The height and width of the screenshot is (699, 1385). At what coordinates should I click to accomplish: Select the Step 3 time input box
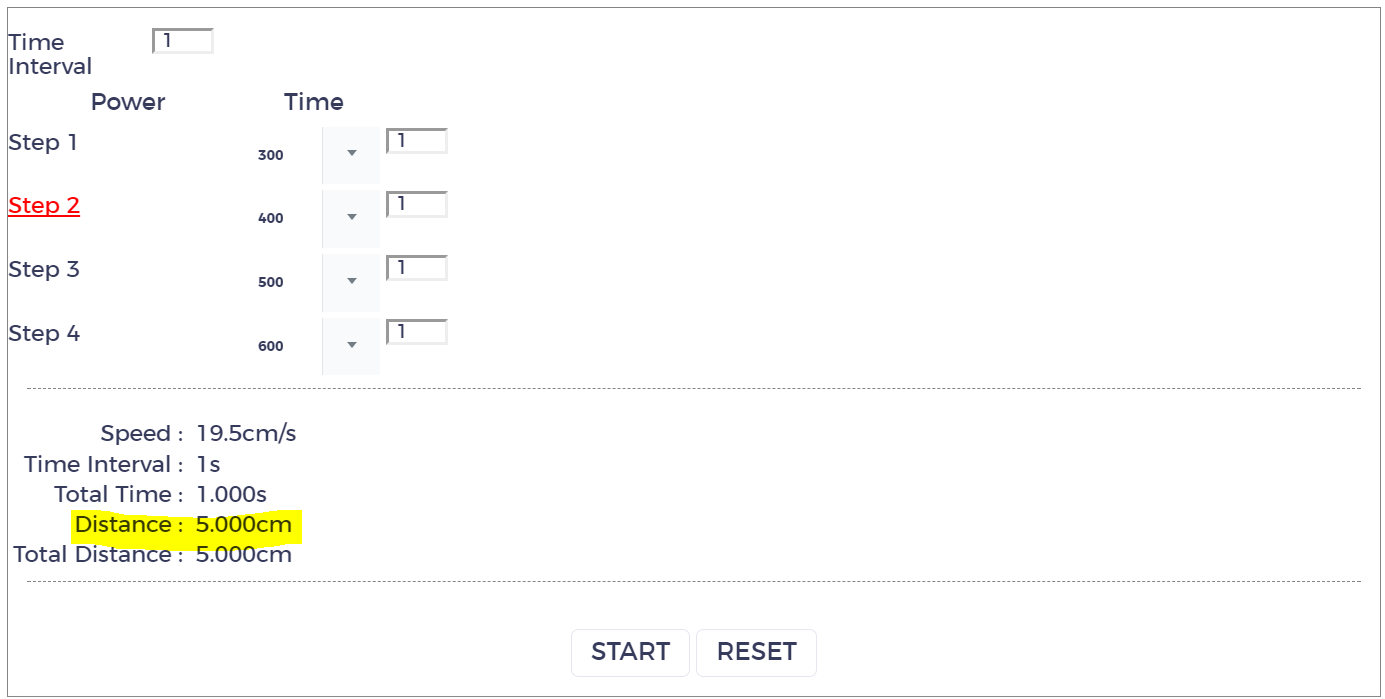pyautogui.click(x=417, y=269)
